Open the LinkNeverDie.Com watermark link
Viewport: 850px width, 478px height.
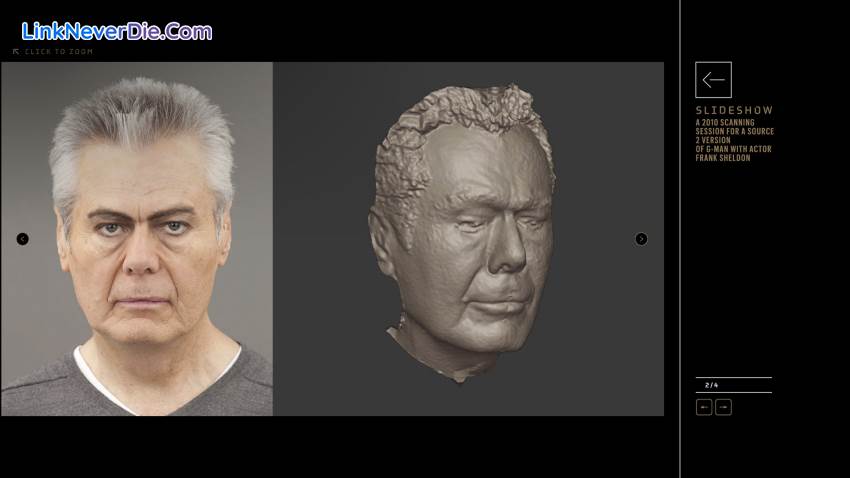point(117,31)
